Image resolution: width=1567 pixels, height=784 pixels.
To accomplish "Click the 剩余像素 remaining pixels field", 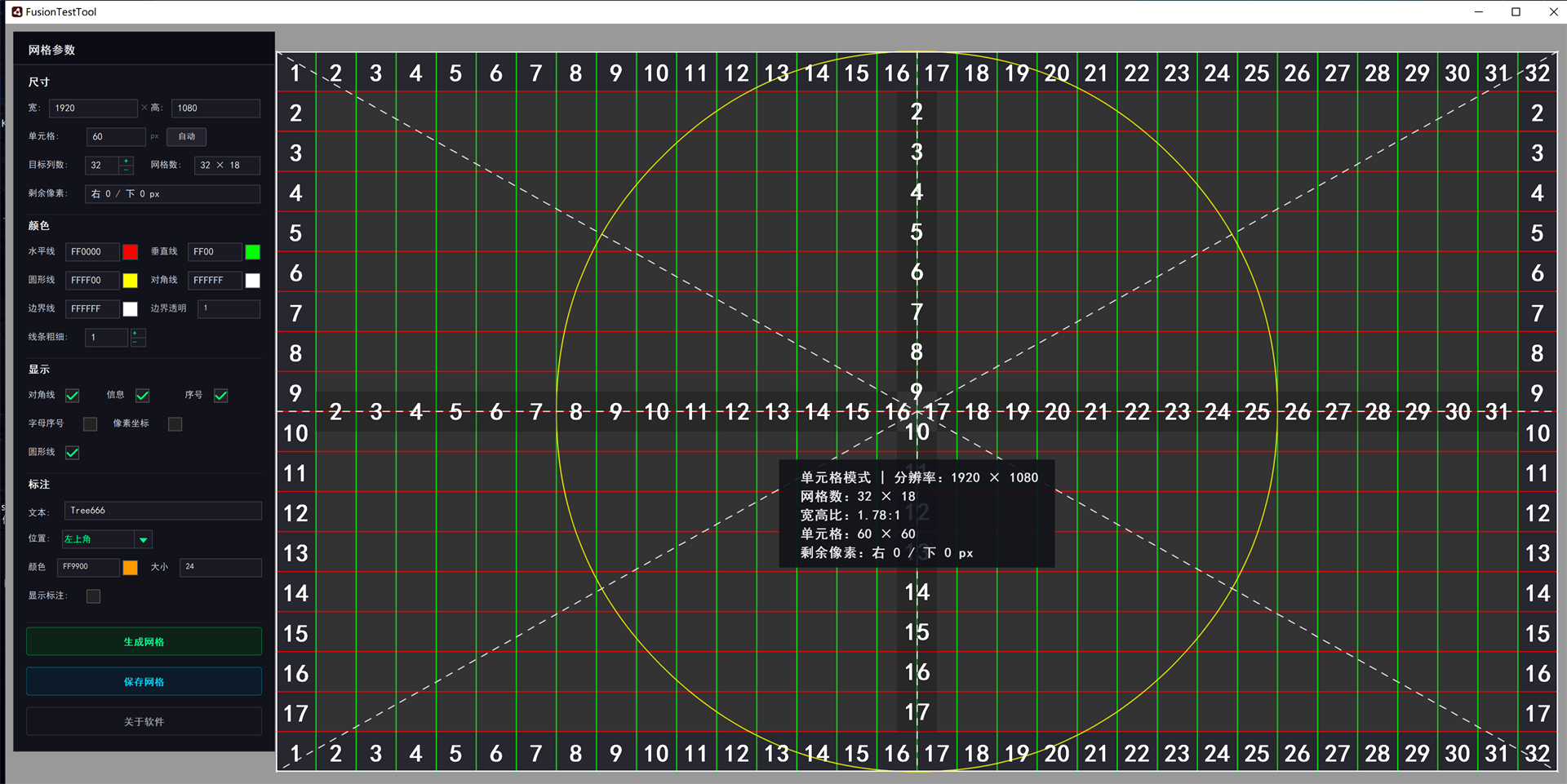I will click(173, 194).
